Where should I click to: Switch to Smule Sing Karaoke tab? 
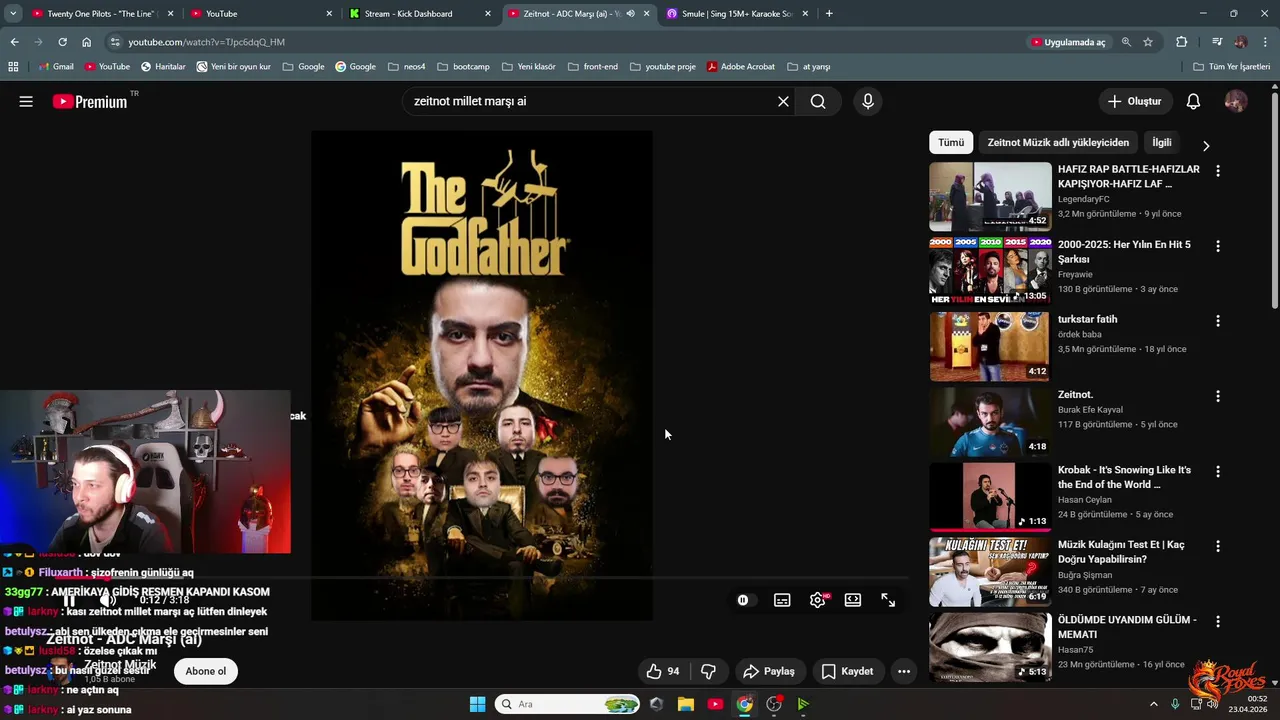click(736, 14)
